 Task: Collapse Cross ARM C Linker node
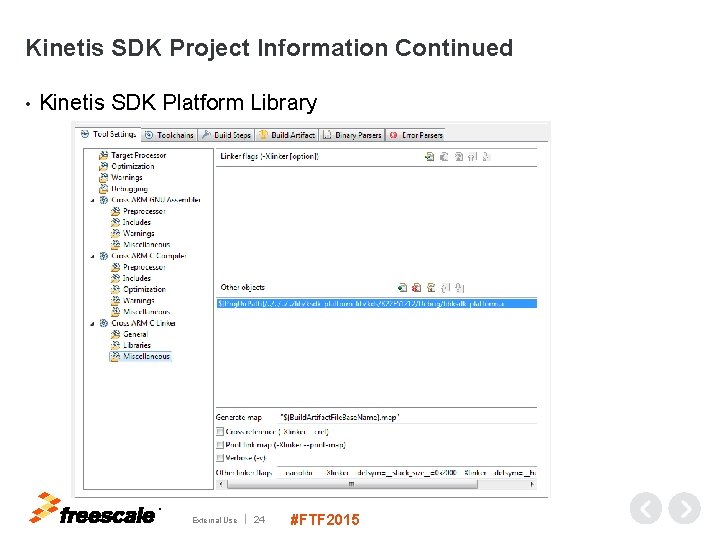click(93, 324)
